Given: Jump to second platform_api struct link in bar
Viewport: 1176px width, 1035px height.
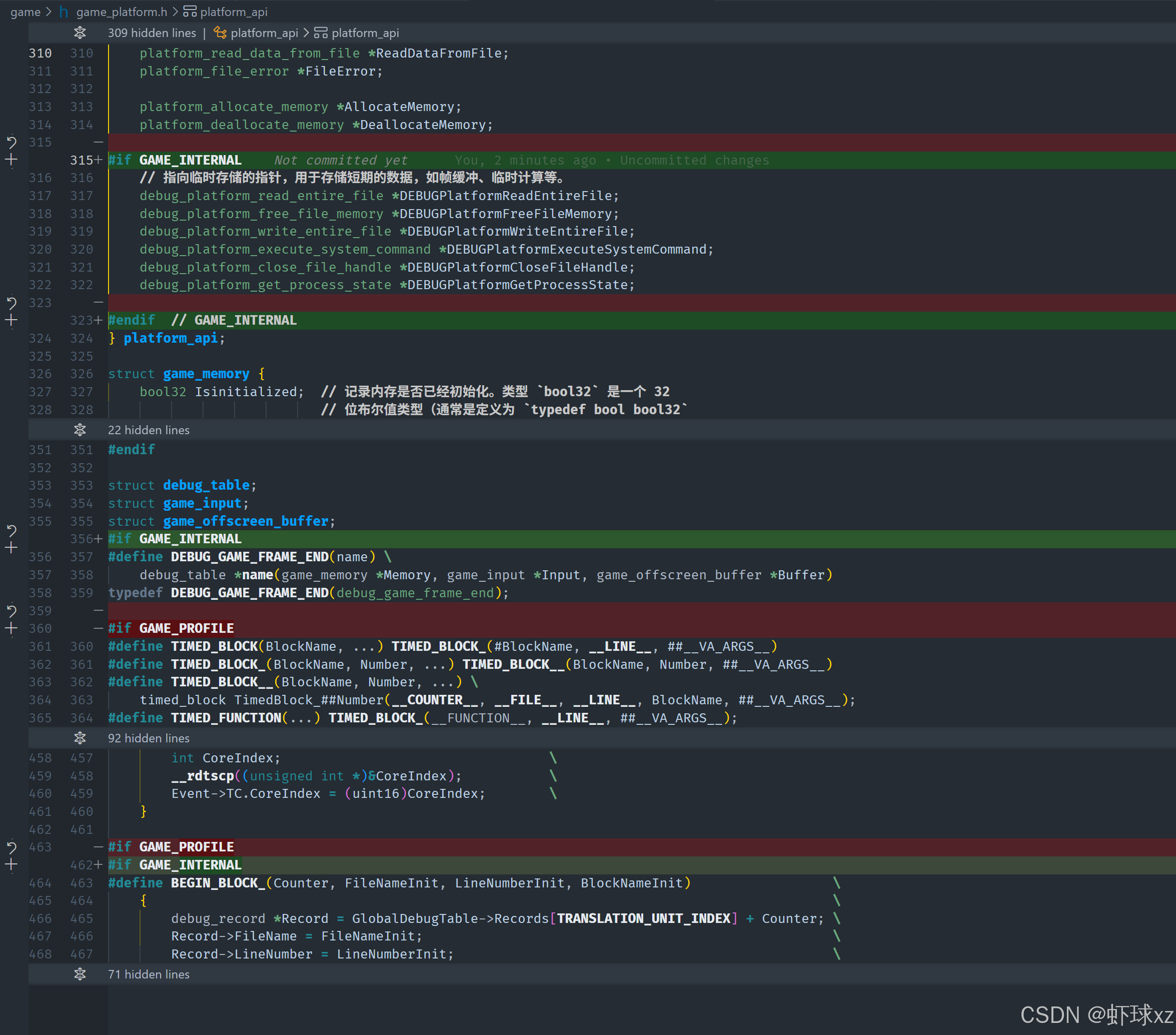Looking at the screenshot, I should pyautogui.click(x=364, y=33).
